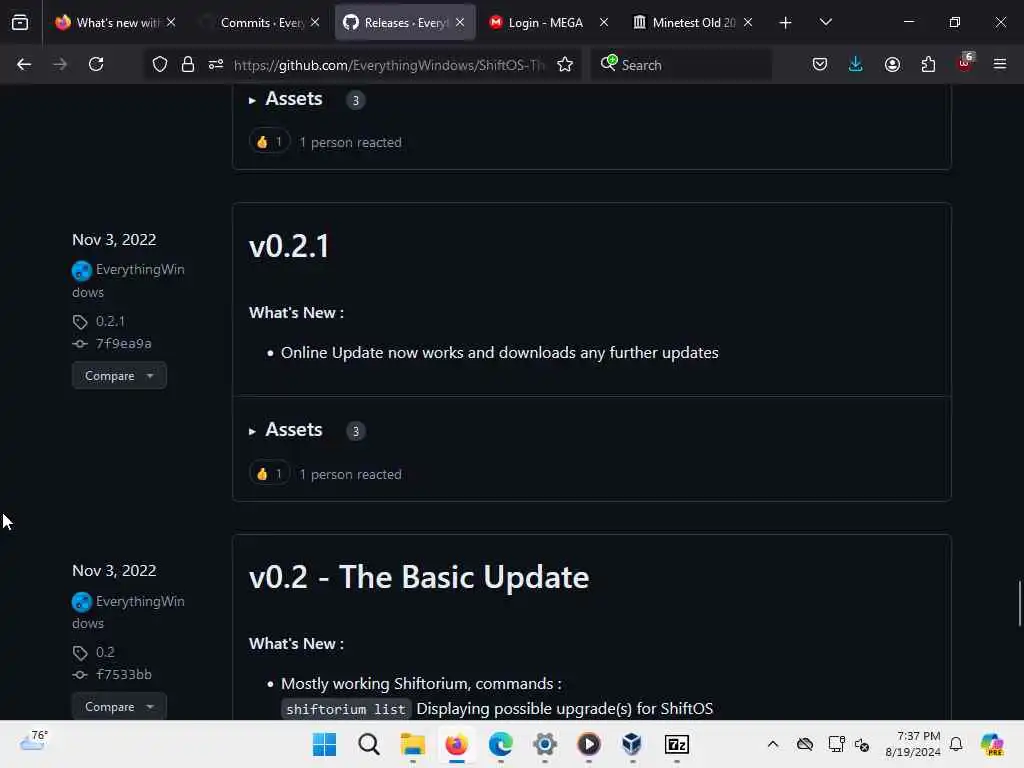Screen dimensions: 1024x768
Task: Open the uBlock Origin extension icon
Action: 965,63
